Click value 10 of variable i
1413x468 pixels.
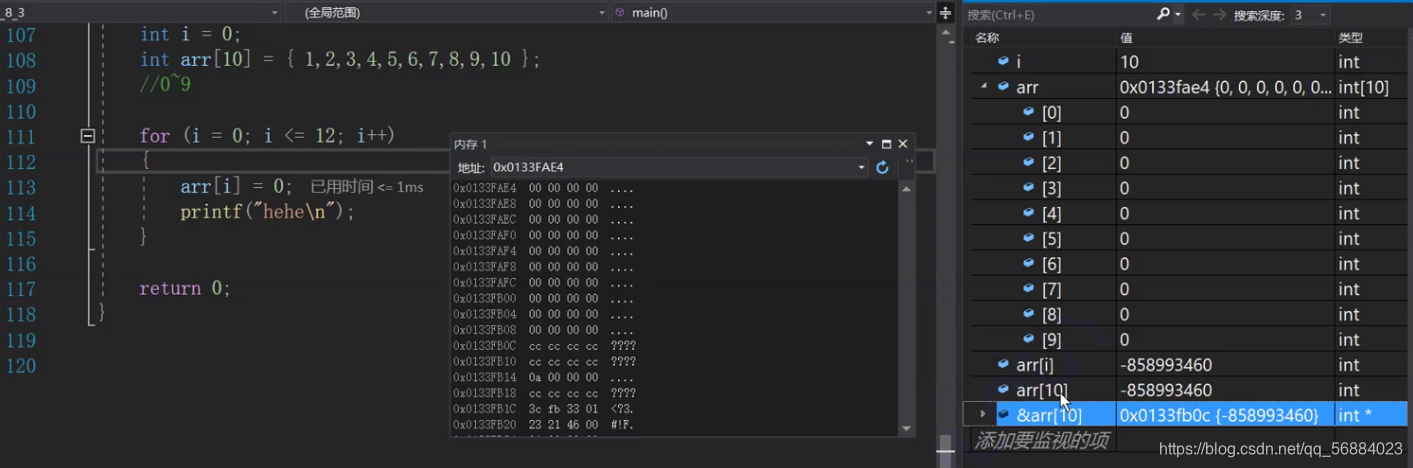(x=1129, y=62)
